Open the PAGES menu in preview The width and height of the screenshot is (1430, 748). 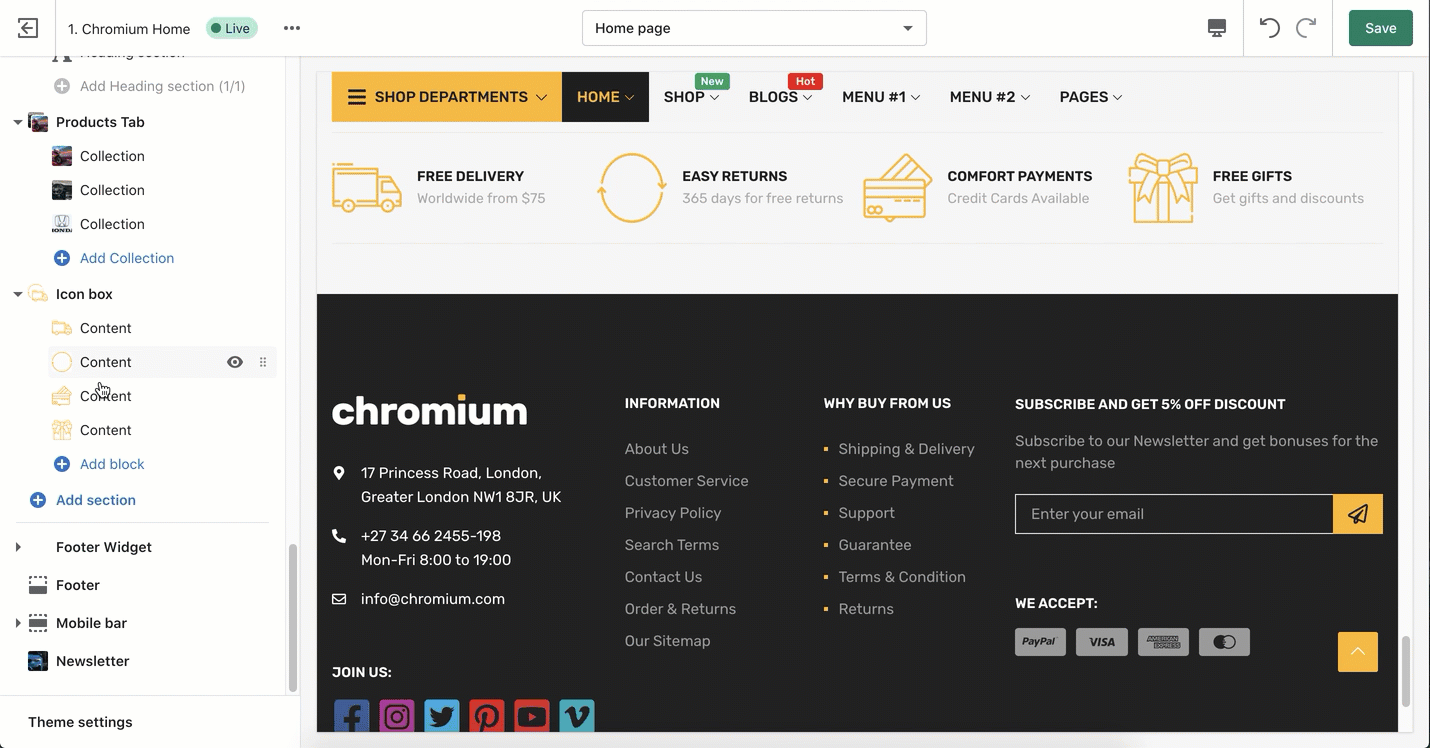pos(1091,97)
